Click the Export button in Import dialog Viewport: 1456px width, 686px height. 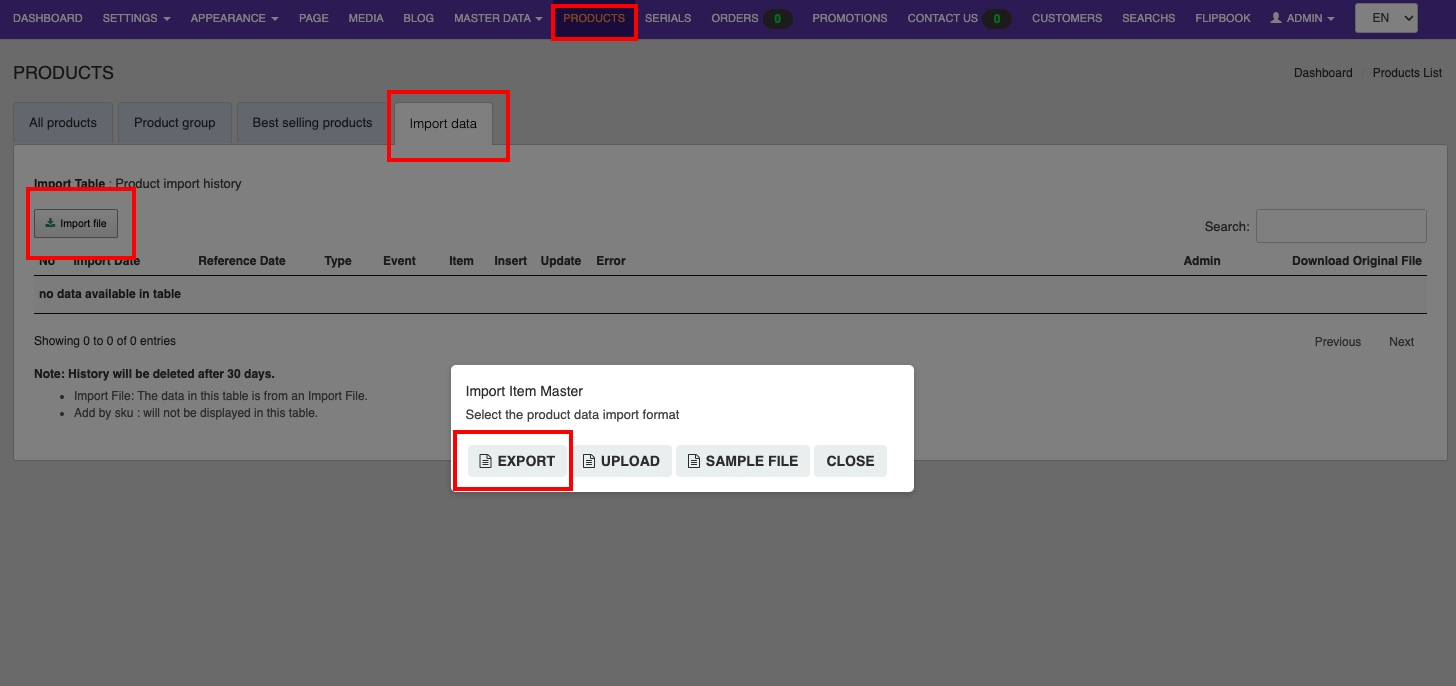pyautogui.click(x=516, y=461)
